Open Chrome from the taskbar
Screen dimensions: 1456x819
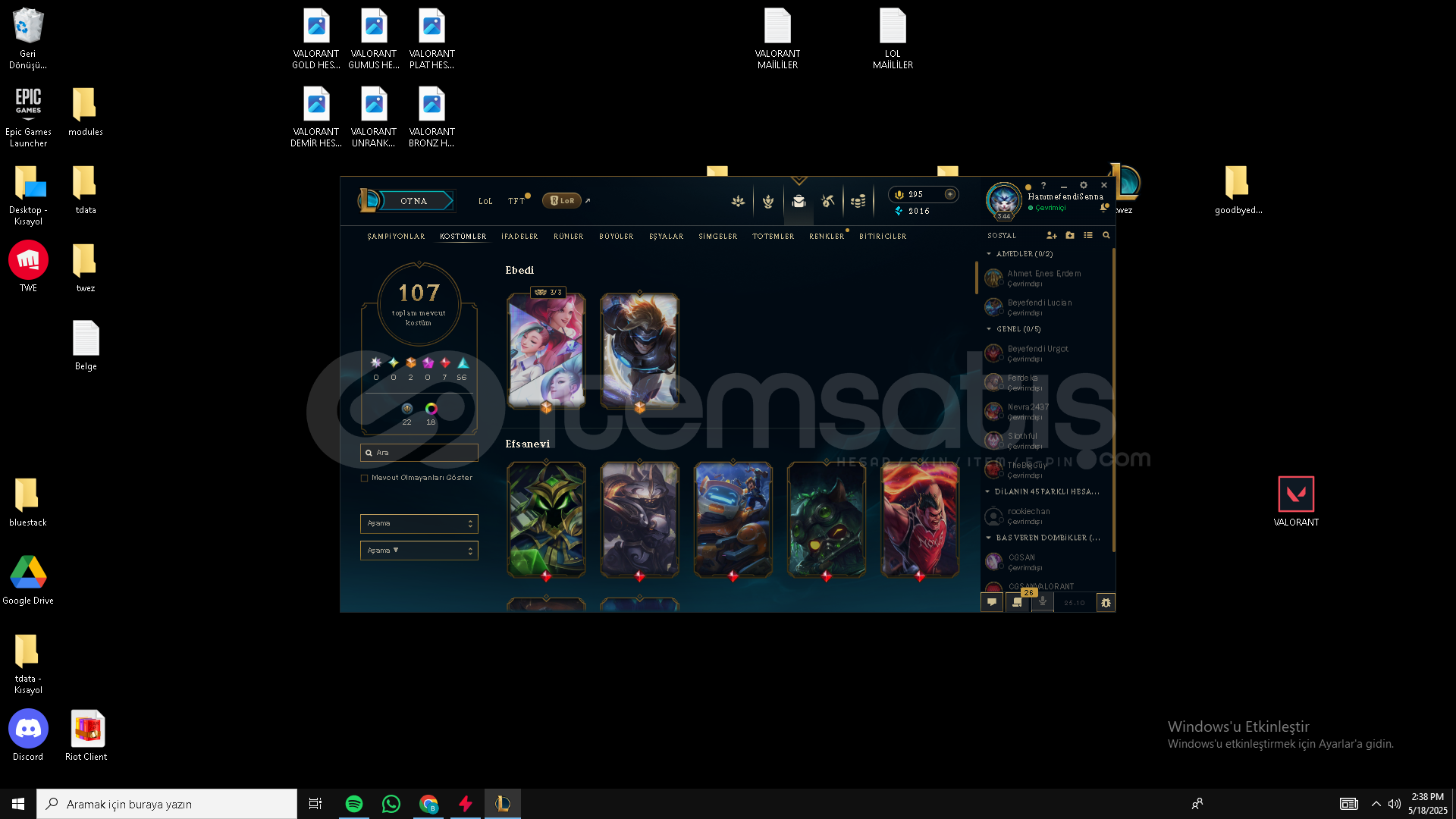coord(428,804)
